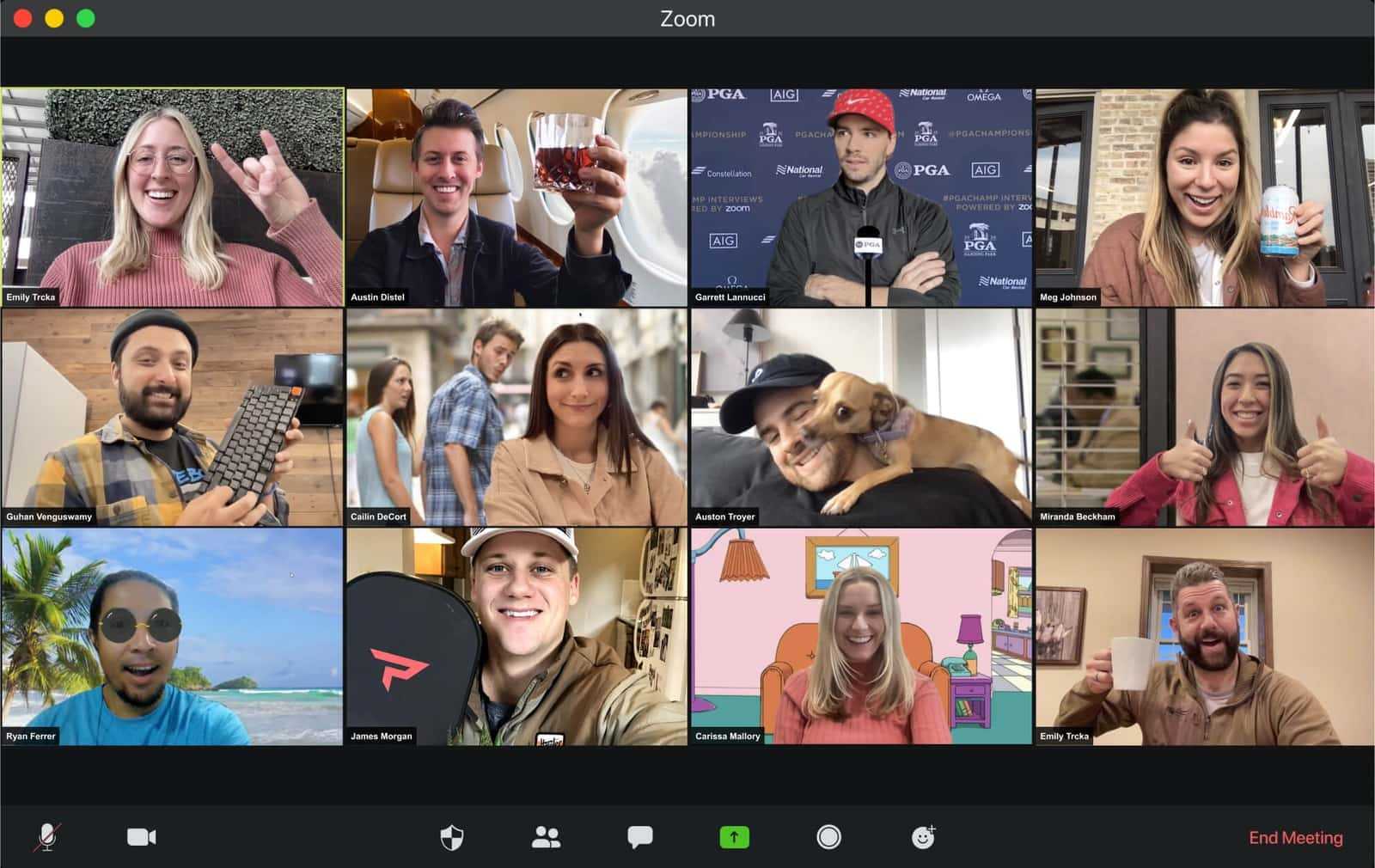Select Emily Trcka's highlighted video tile
The image size is (1375, 868).
click(x=173, y=197)
